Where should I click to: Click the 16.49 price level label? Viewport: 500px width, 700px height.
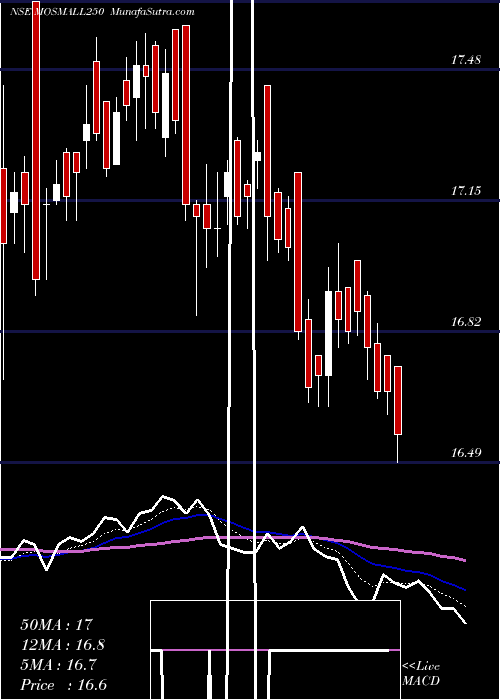click(x=466, y=453)
